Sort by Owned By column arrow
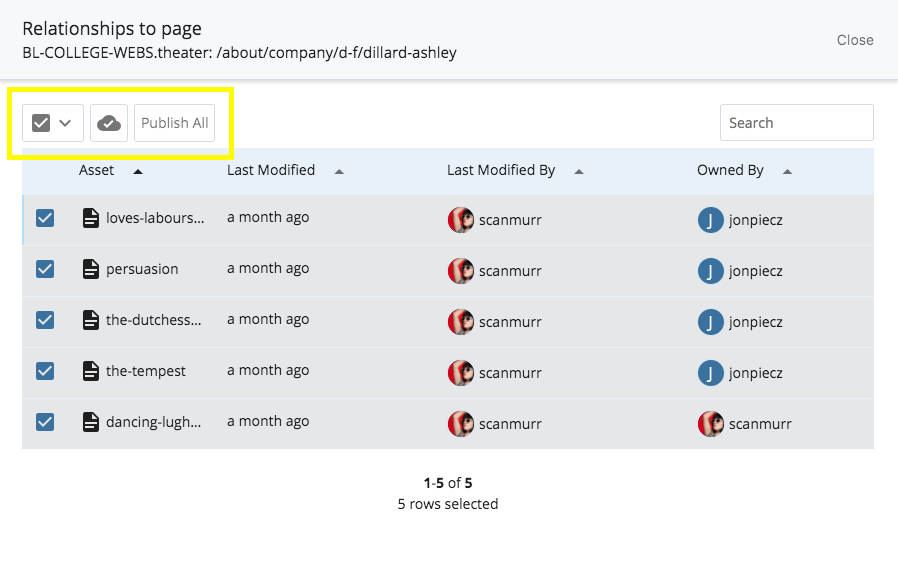This screenshot has width=898, height=561. (x=787, y=171)
